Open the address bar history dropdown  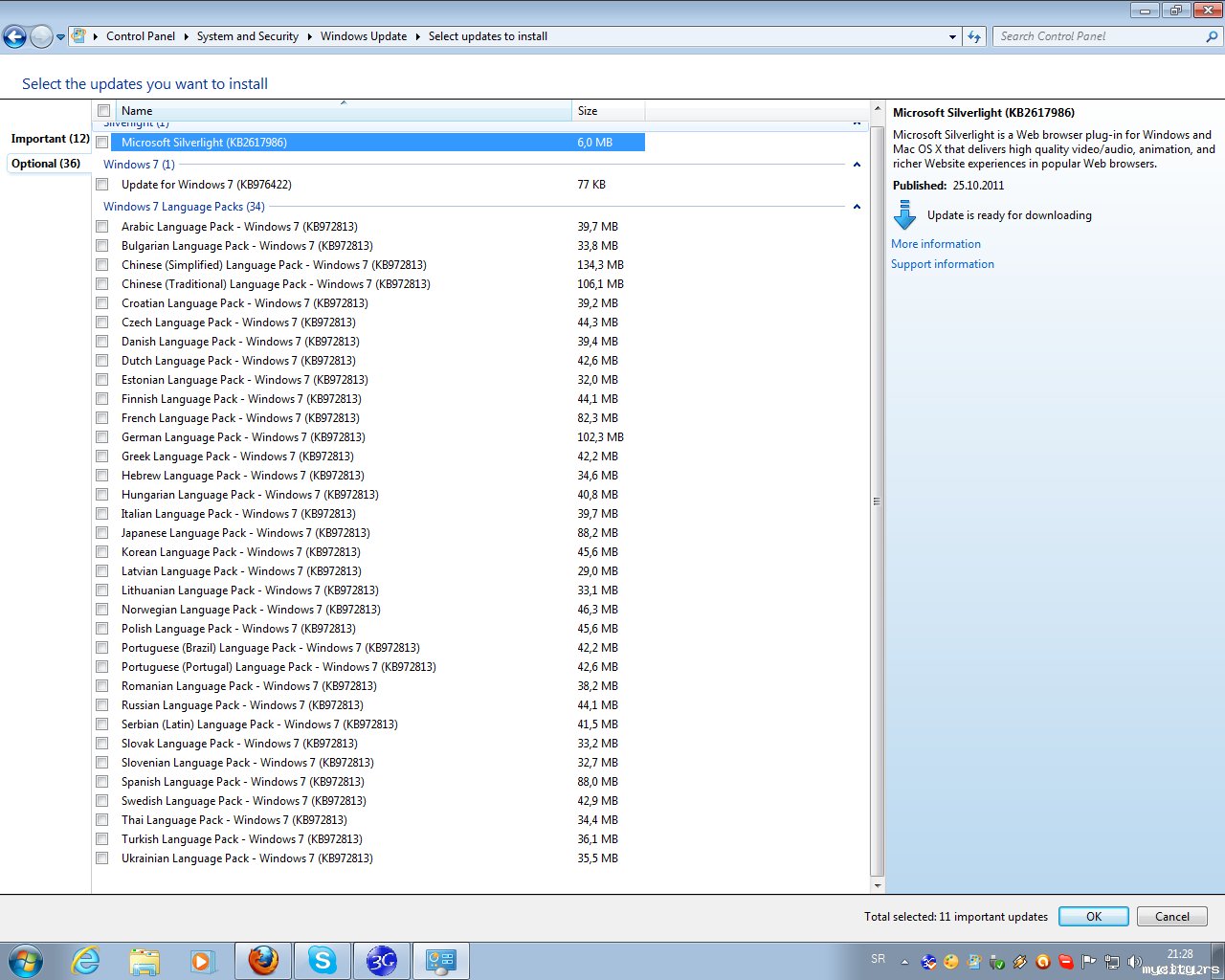coord(952,36)
